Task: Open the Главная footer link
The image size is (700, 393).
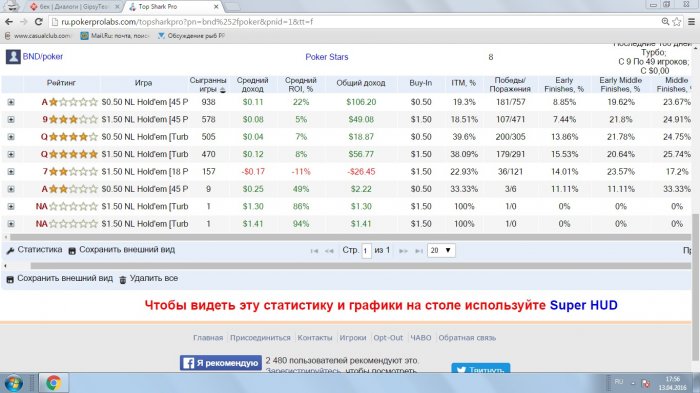Action: 208,338
